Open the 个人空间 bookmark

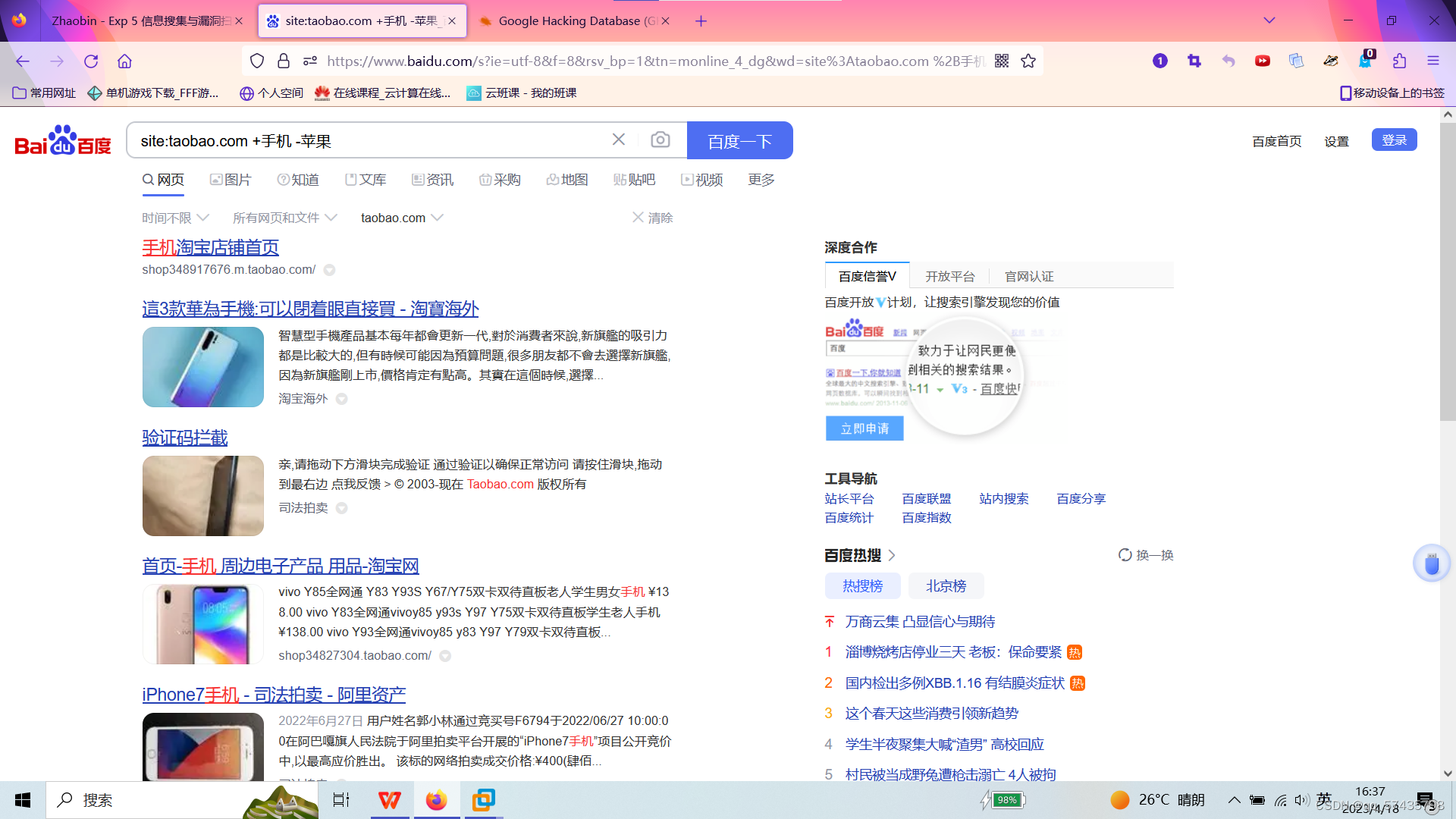[271, 93]
